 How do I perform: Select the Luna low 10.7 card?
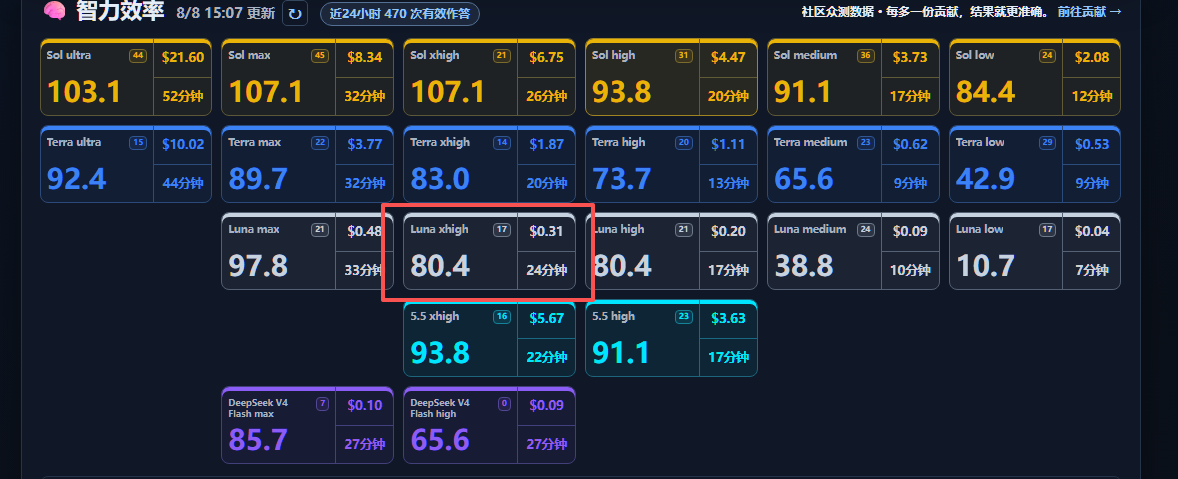click(x=1035, y=252)
